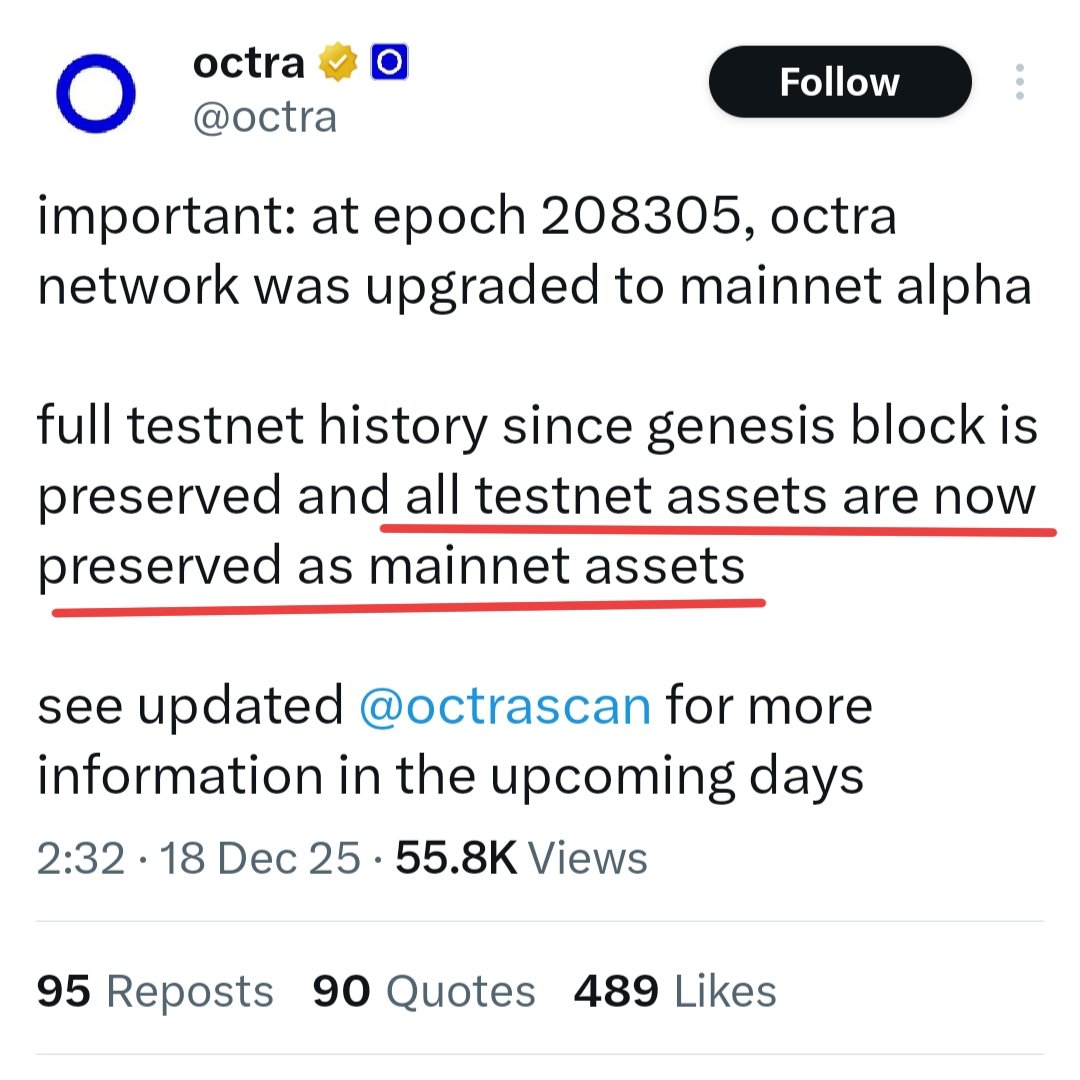The height and width of the screenshot is (1080, 1080).
Task: Click the gold verified badge
Action: click(339, 65)
